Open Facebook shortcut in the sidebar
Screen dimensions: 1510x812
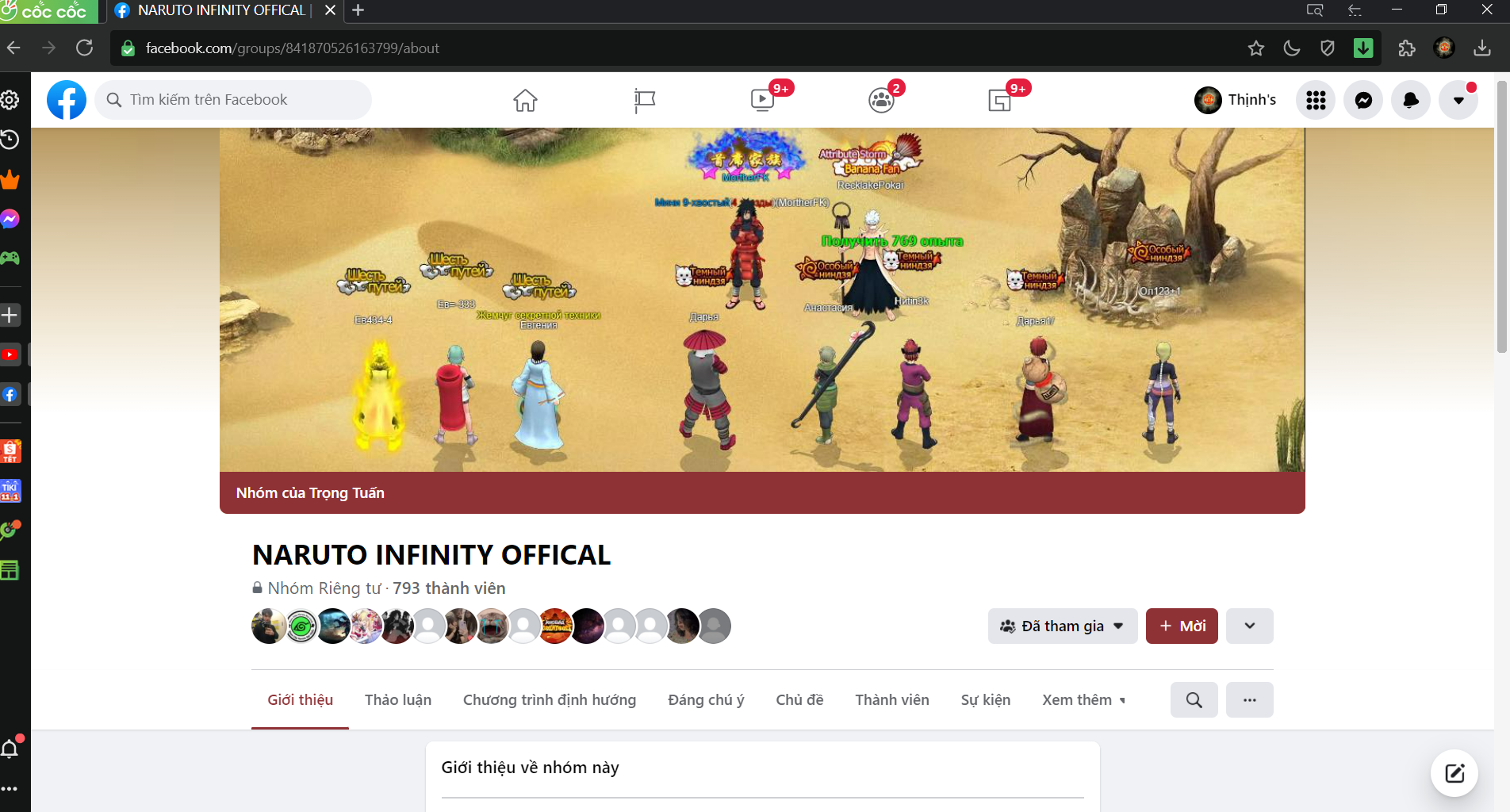[10, 394]
